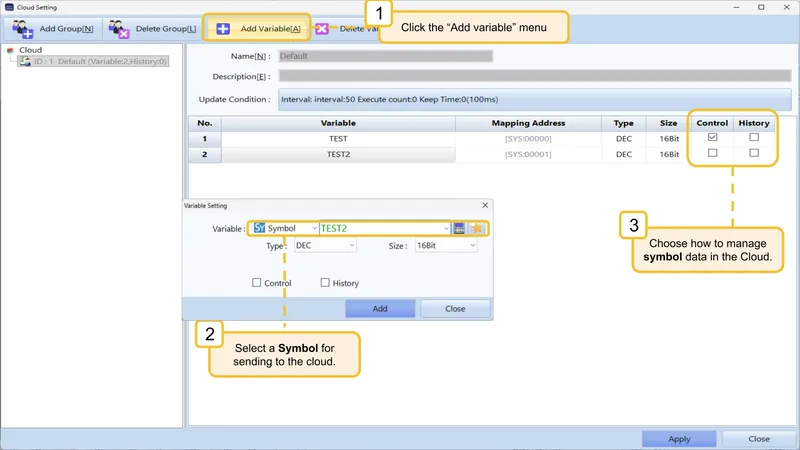The image size is (800, 450).
Task: Select Cloud root in the tree
Action: pyautogui.click(x=31, y=50)
